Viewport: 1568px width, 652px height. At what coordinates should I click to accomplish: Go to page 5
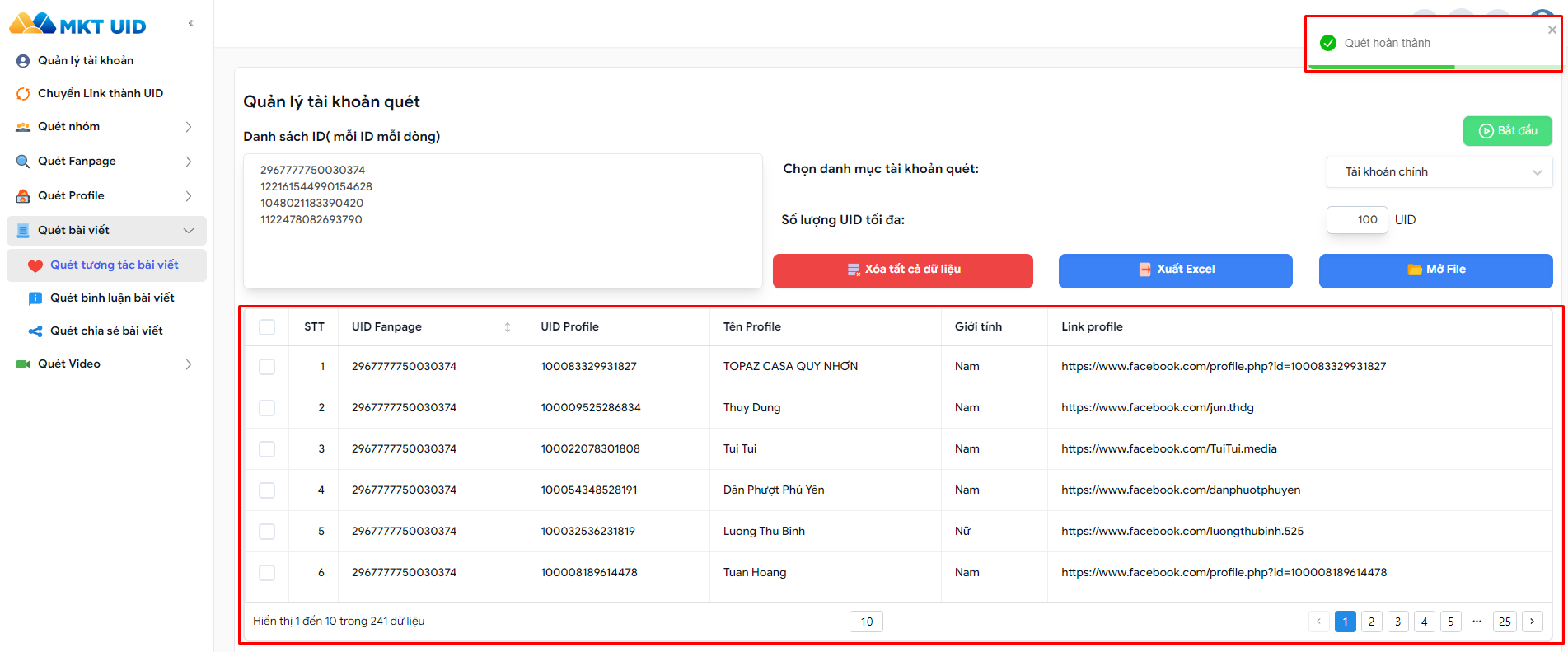click(x=1451, y=622)
